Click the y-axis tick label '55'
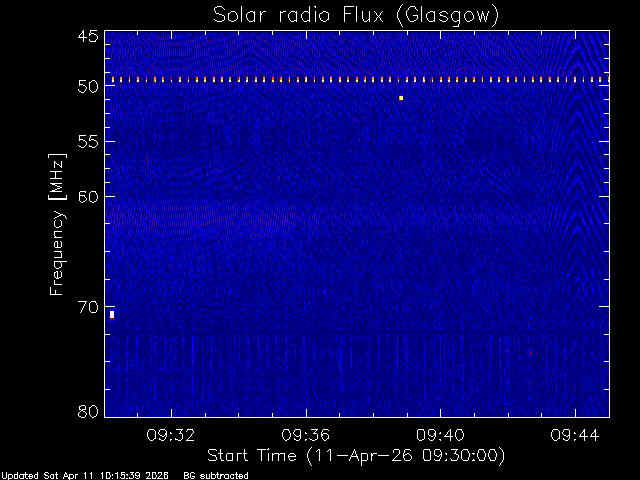The height and width of the screenshot is (480, 640). (x=88, y=142)
